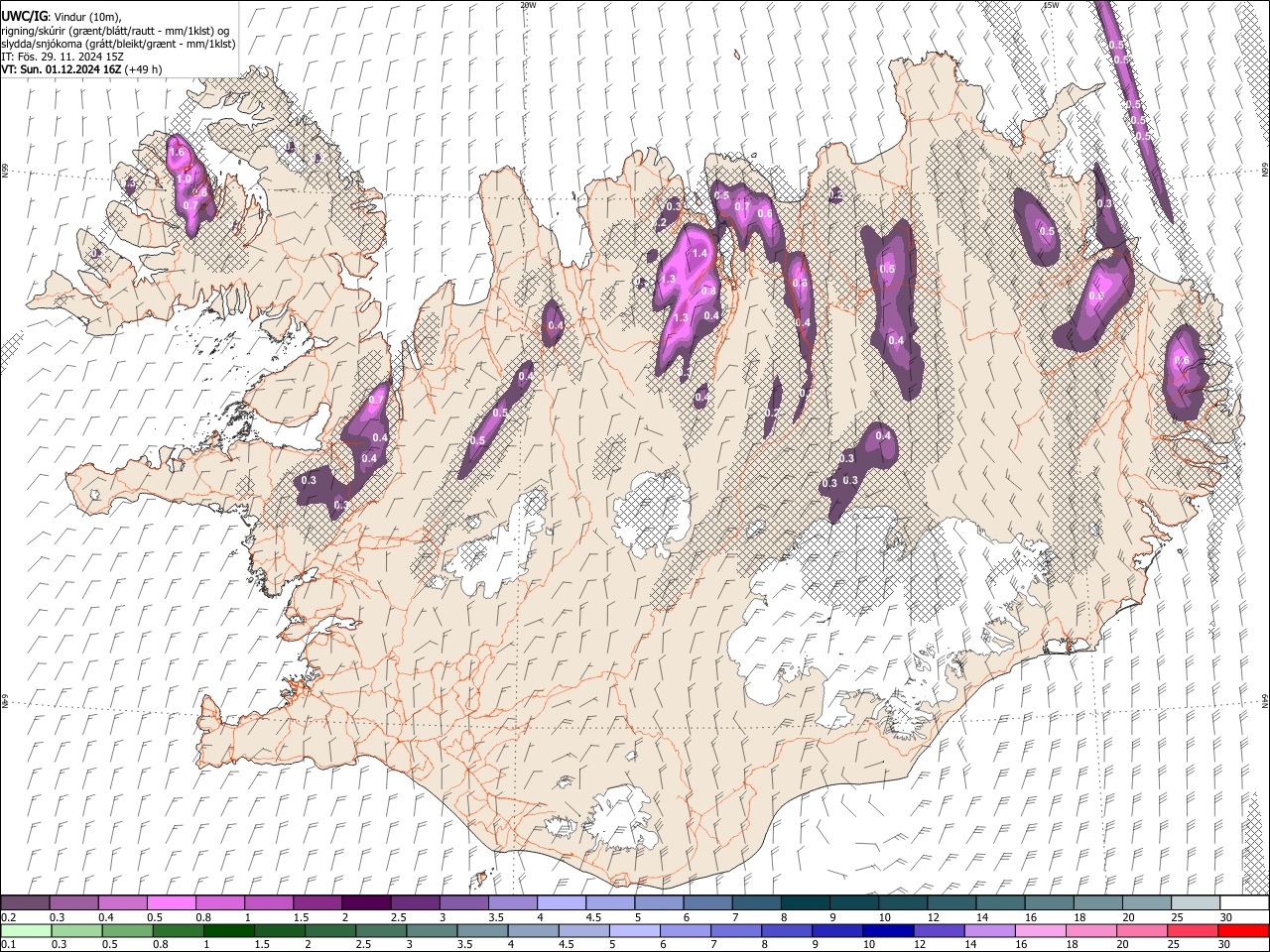
Task: Click the 30 number under the snow scale
Action: pos(1226,917)
